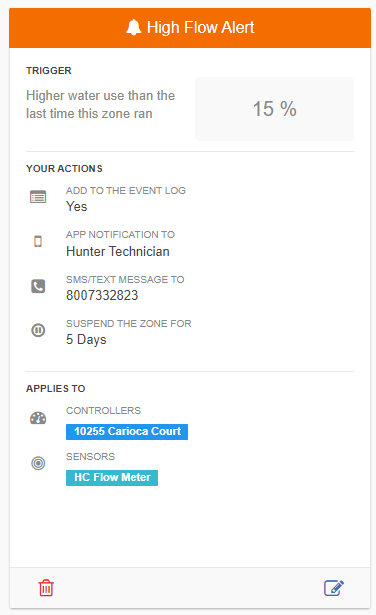
Task: Click the High Flow Alert title
Action: coord(200,27)
